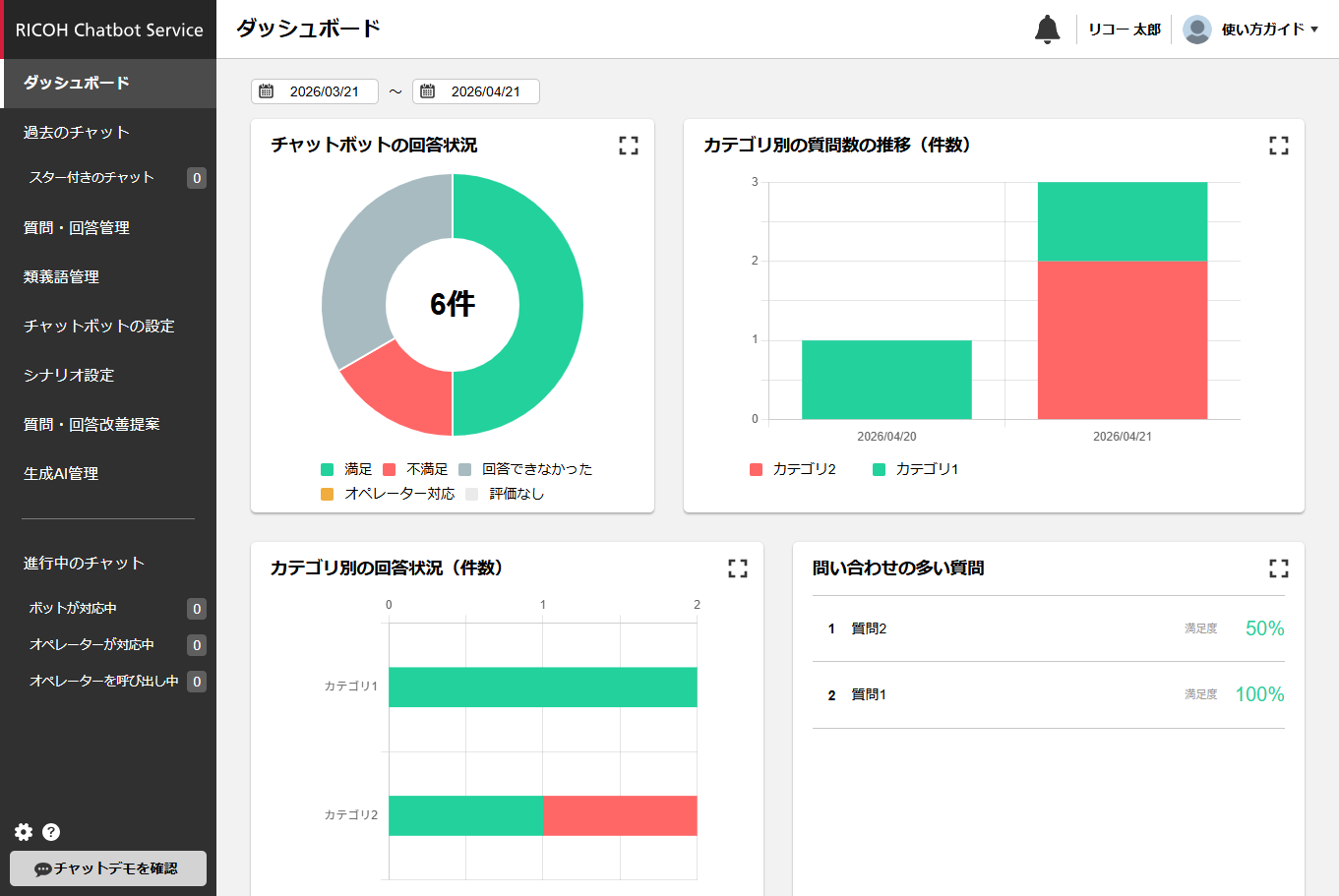Viewport: 1339px width, 896px height.
Task: Open the notification bell icon
Action: click(x=1047, y=30)
